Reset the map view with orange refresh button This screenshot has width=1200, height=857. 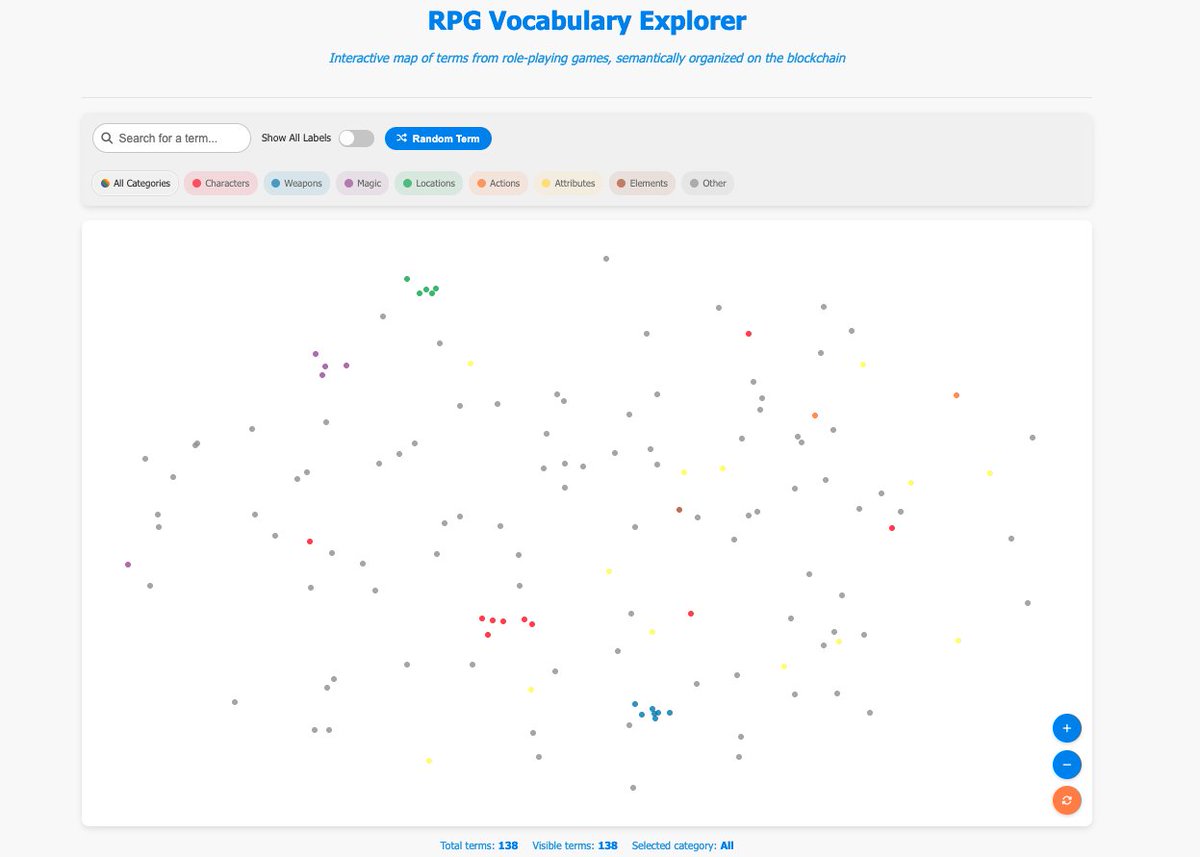coord(1067,800)
